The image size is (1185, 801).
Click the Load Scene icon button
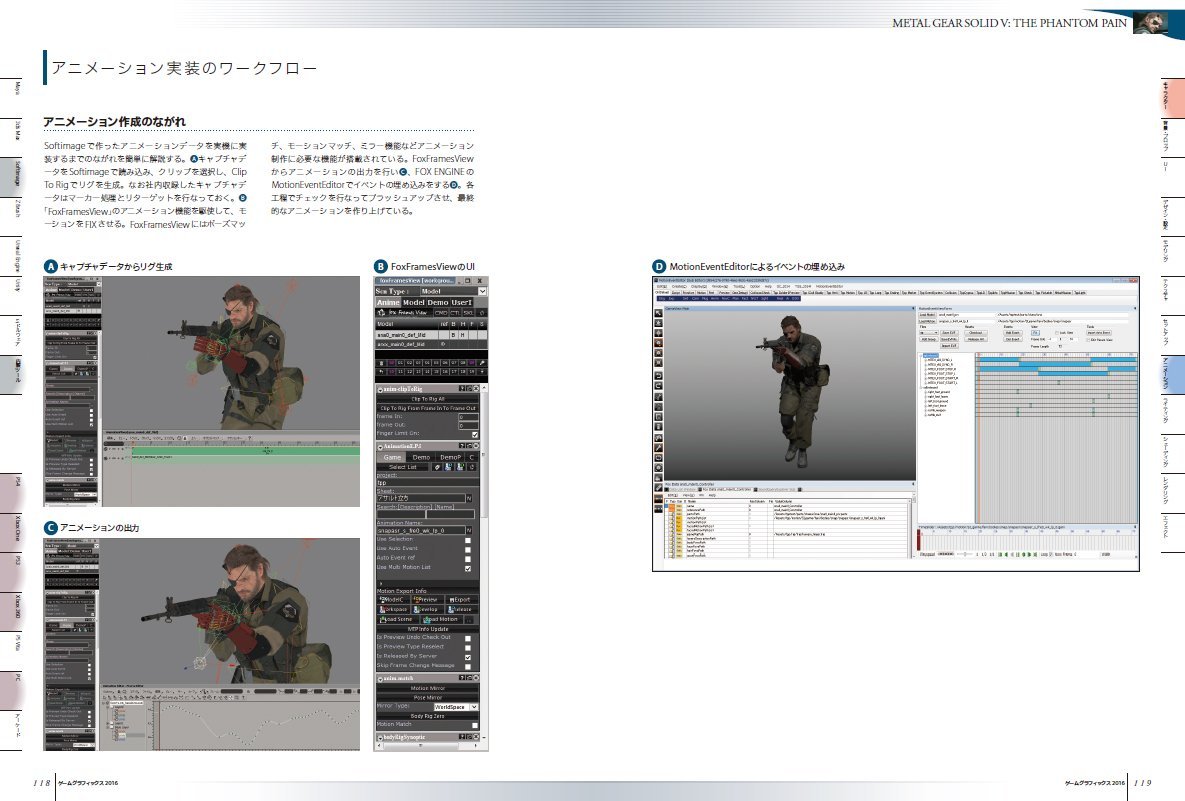click(x=394, y=619)
